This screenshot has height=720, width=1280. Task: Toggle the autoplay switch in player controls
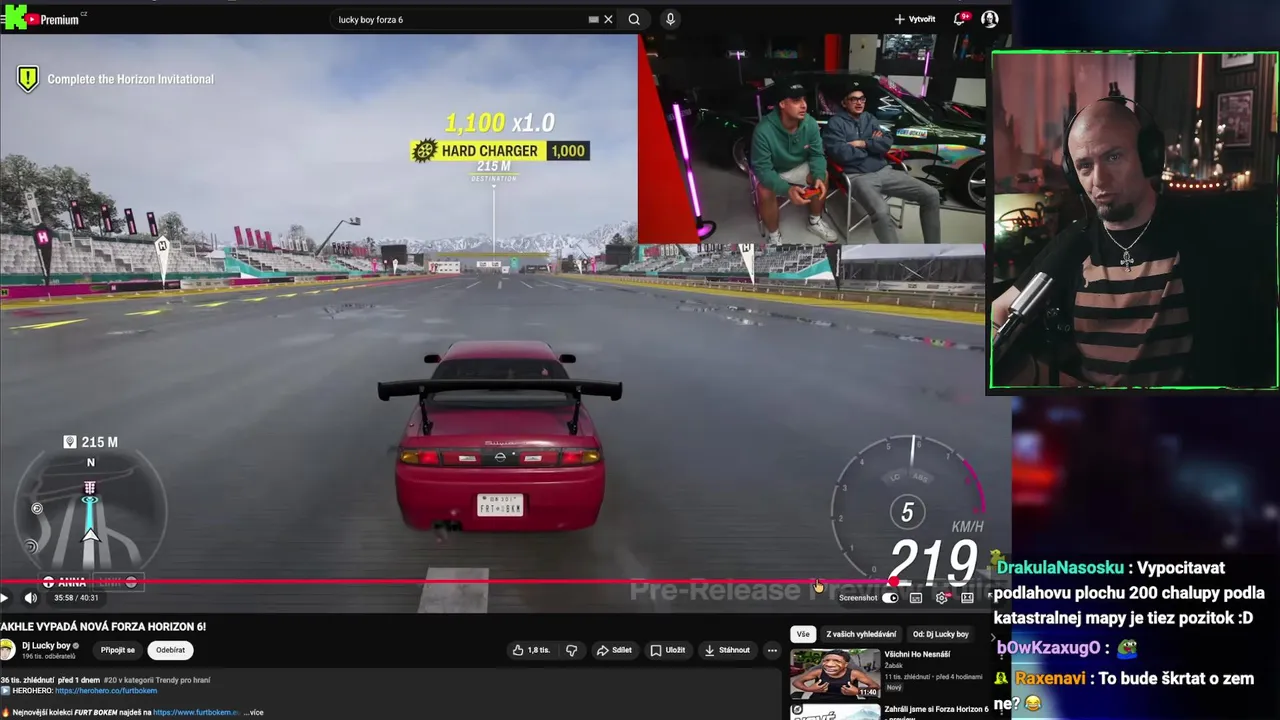890,598
